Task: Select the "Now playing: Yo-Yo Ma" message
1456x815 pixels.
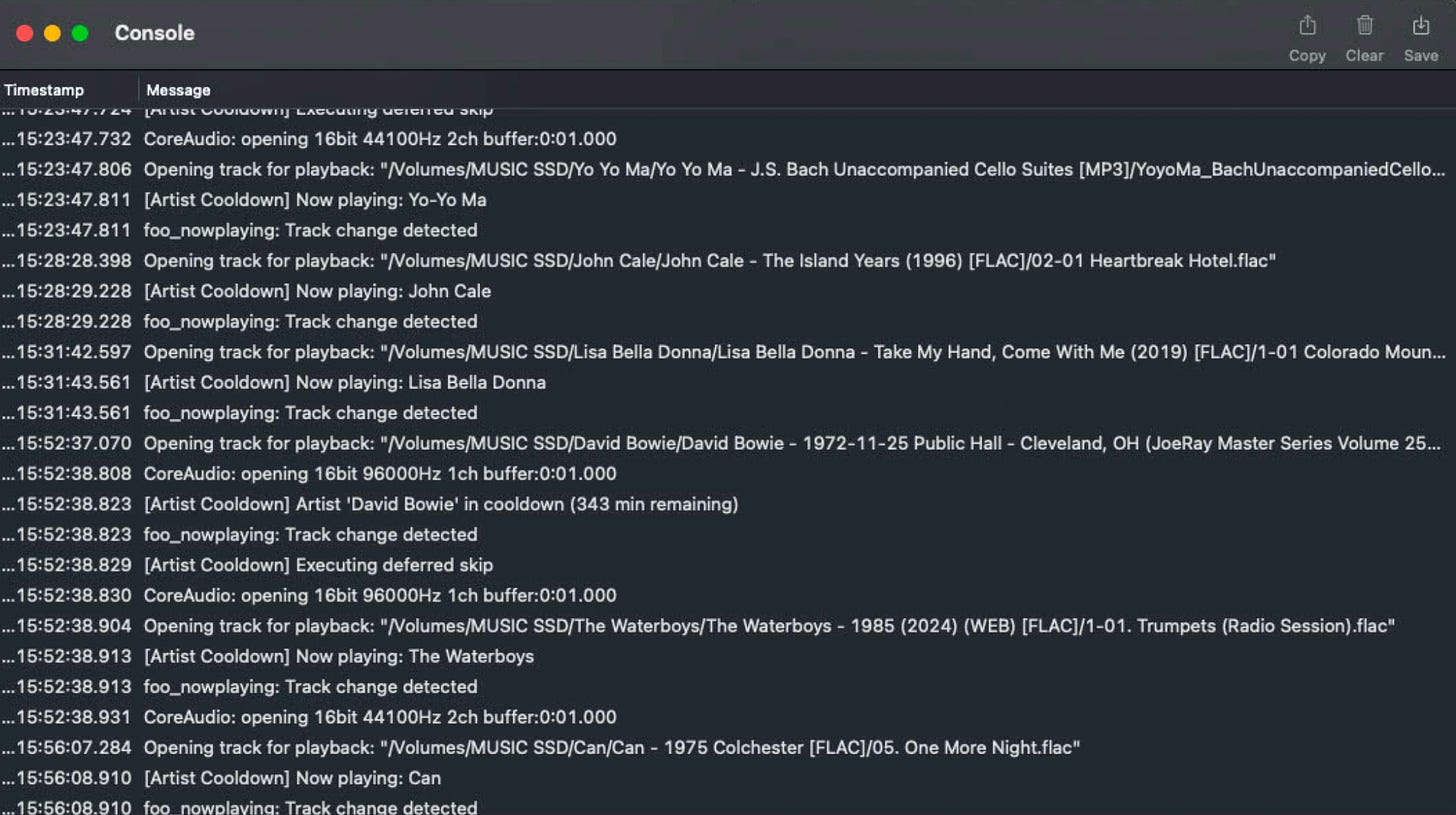Action: click(x=315, y=200)
